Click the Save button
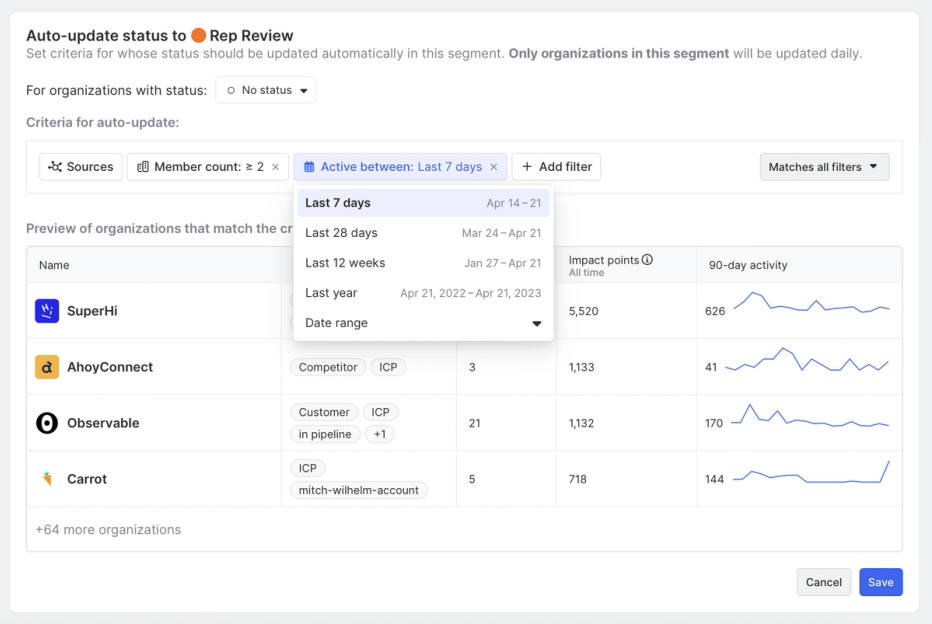 [x=880, y=581]
